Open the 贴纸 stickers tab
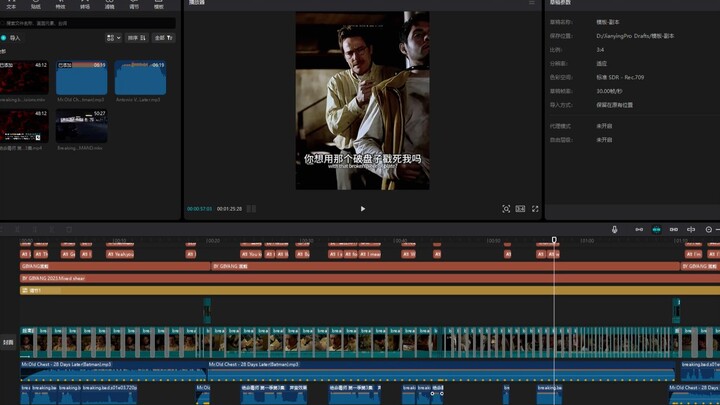 tap(36, 5)
